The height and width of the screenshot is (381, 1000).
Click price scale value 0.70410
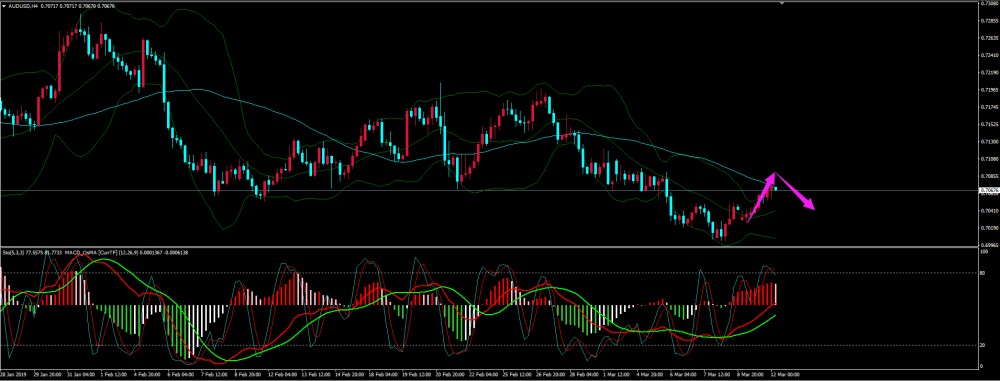(x=989, y=210)
